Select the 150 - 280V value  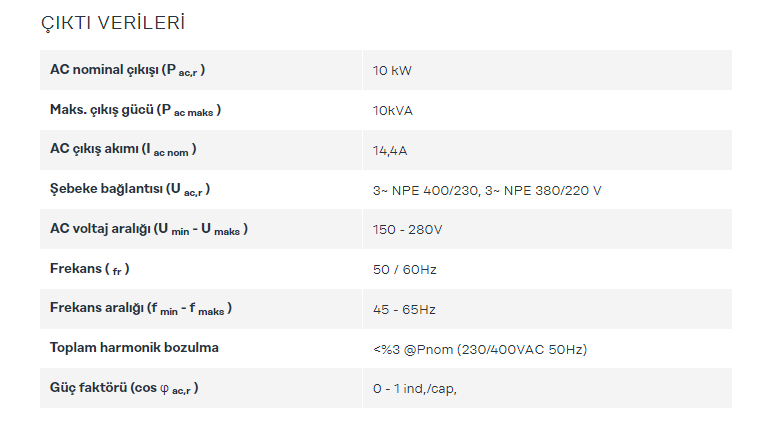tap(407, 230)
